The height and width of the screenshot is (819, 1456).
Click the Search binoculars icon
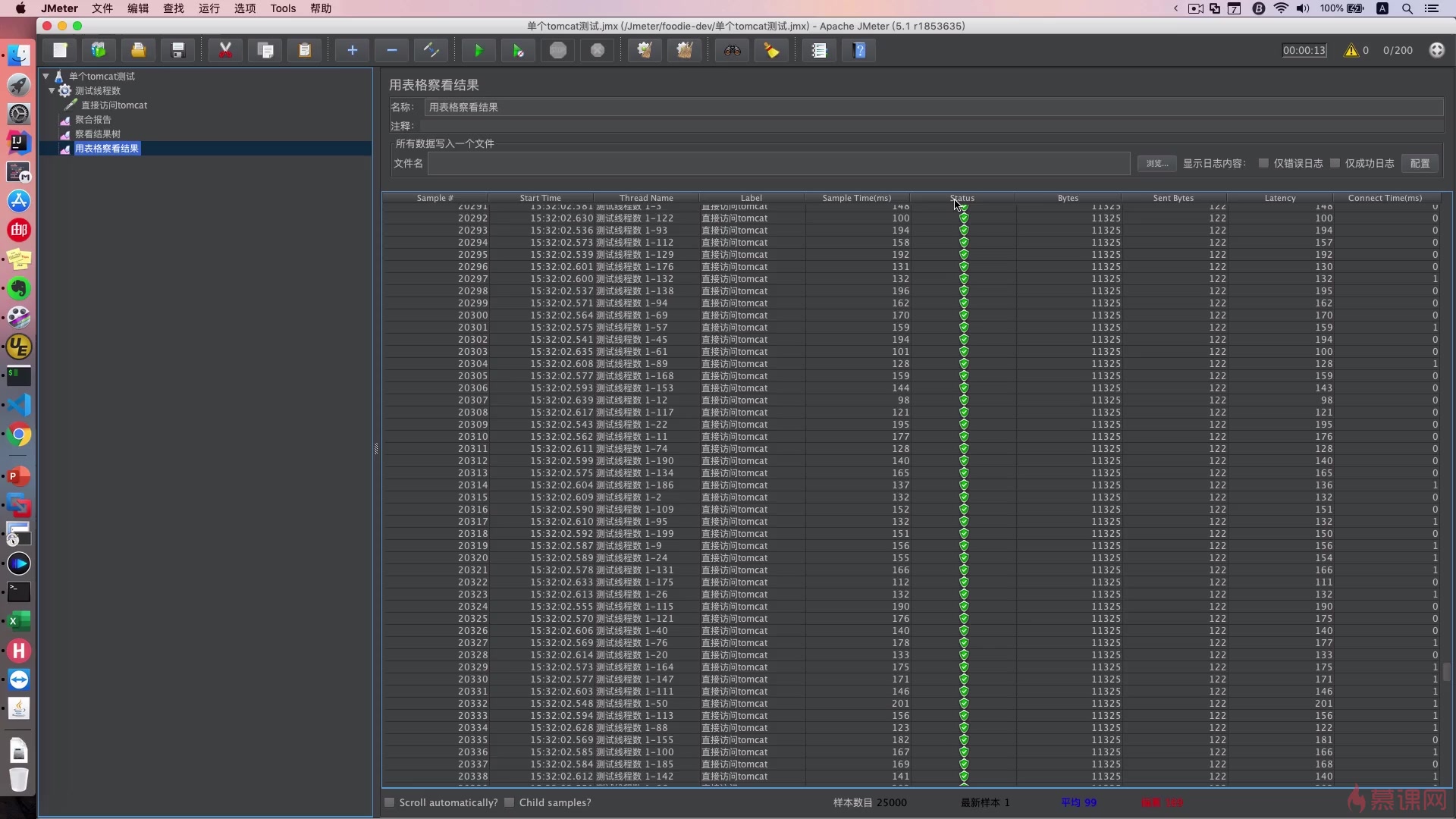coord(733,50)
